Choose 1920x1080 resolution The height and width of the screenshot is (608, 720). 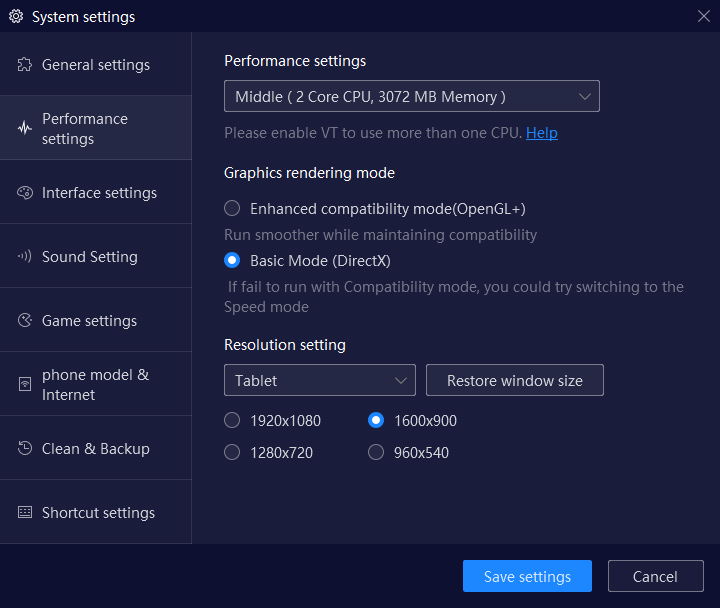coord(232,420)
